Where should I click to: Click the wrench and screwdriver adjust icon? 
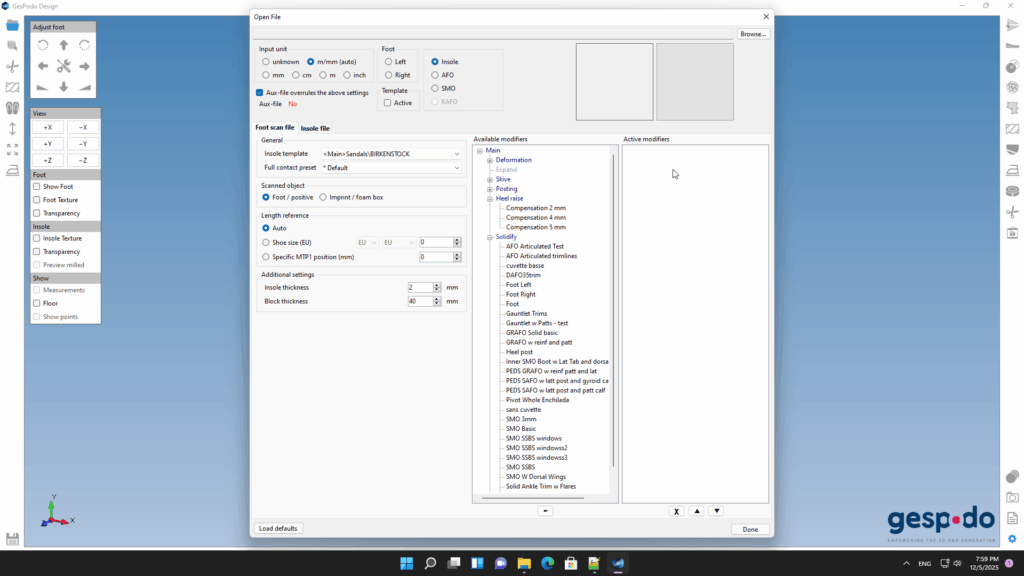(x=64, y=66)
